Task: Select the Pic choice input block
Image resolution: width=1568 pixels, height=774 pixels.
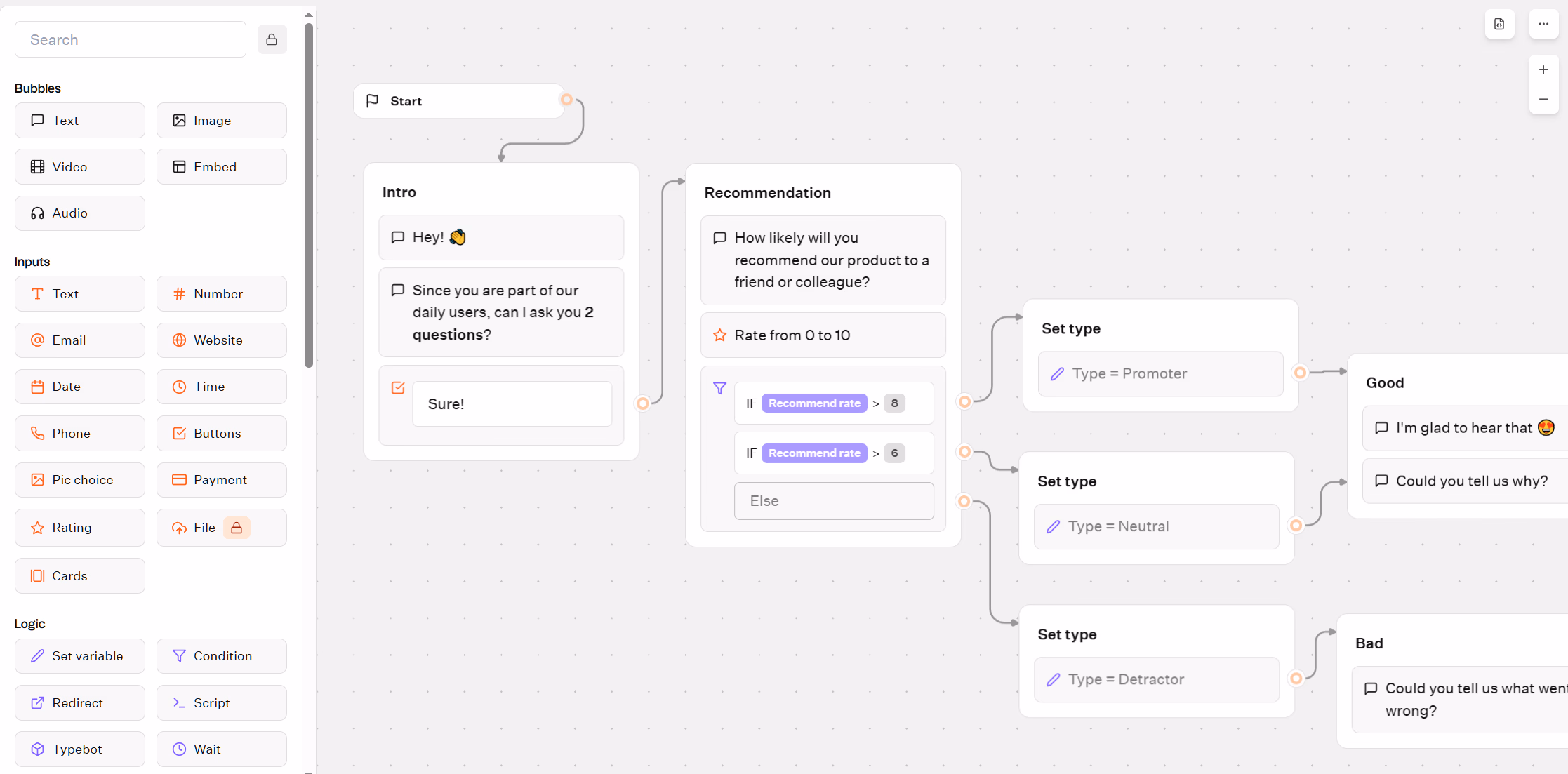Action: click(x=80, y=480)
